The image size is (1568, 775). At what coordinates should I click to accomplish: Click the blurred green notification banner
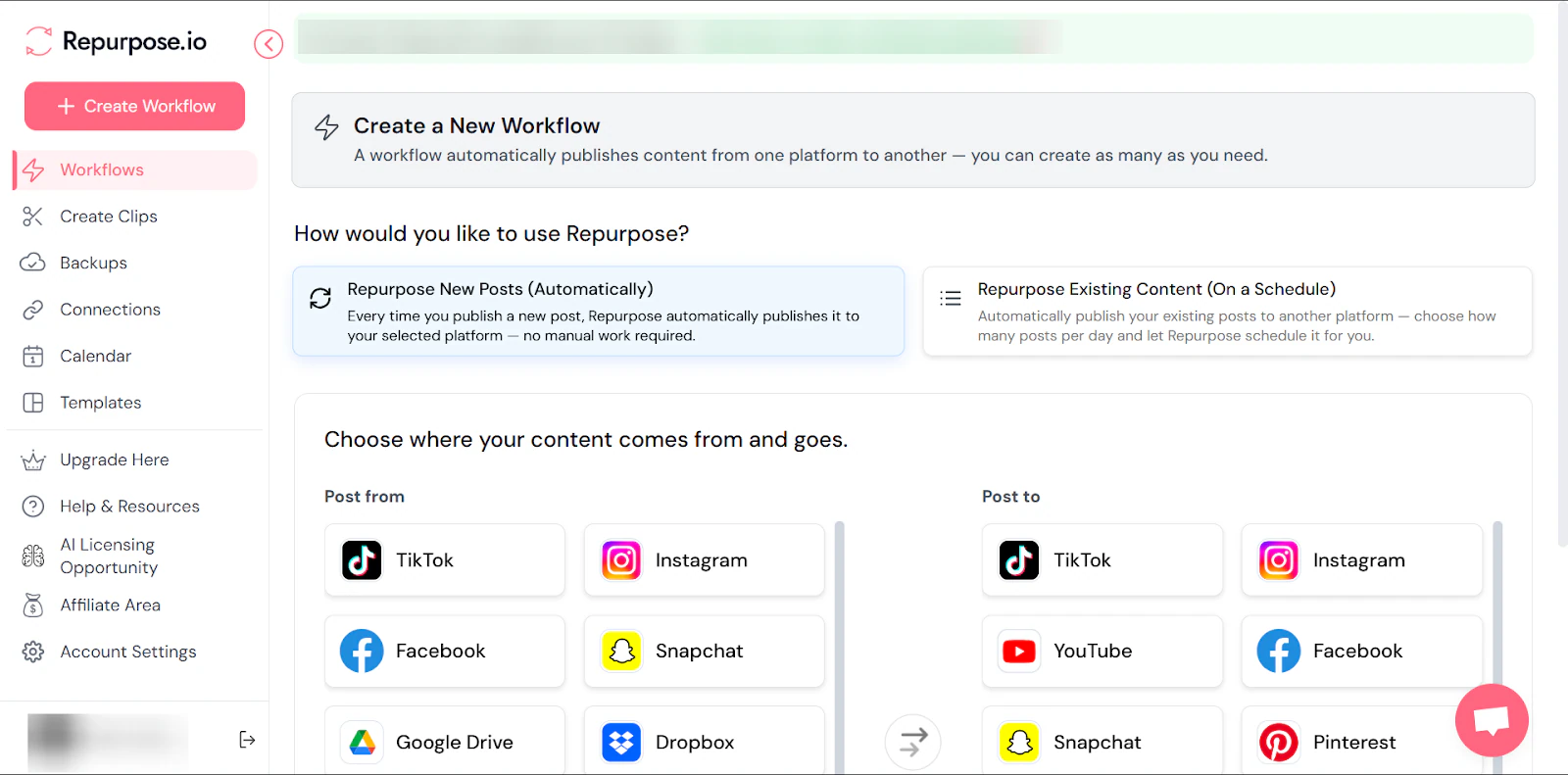(x=913, y=38)
